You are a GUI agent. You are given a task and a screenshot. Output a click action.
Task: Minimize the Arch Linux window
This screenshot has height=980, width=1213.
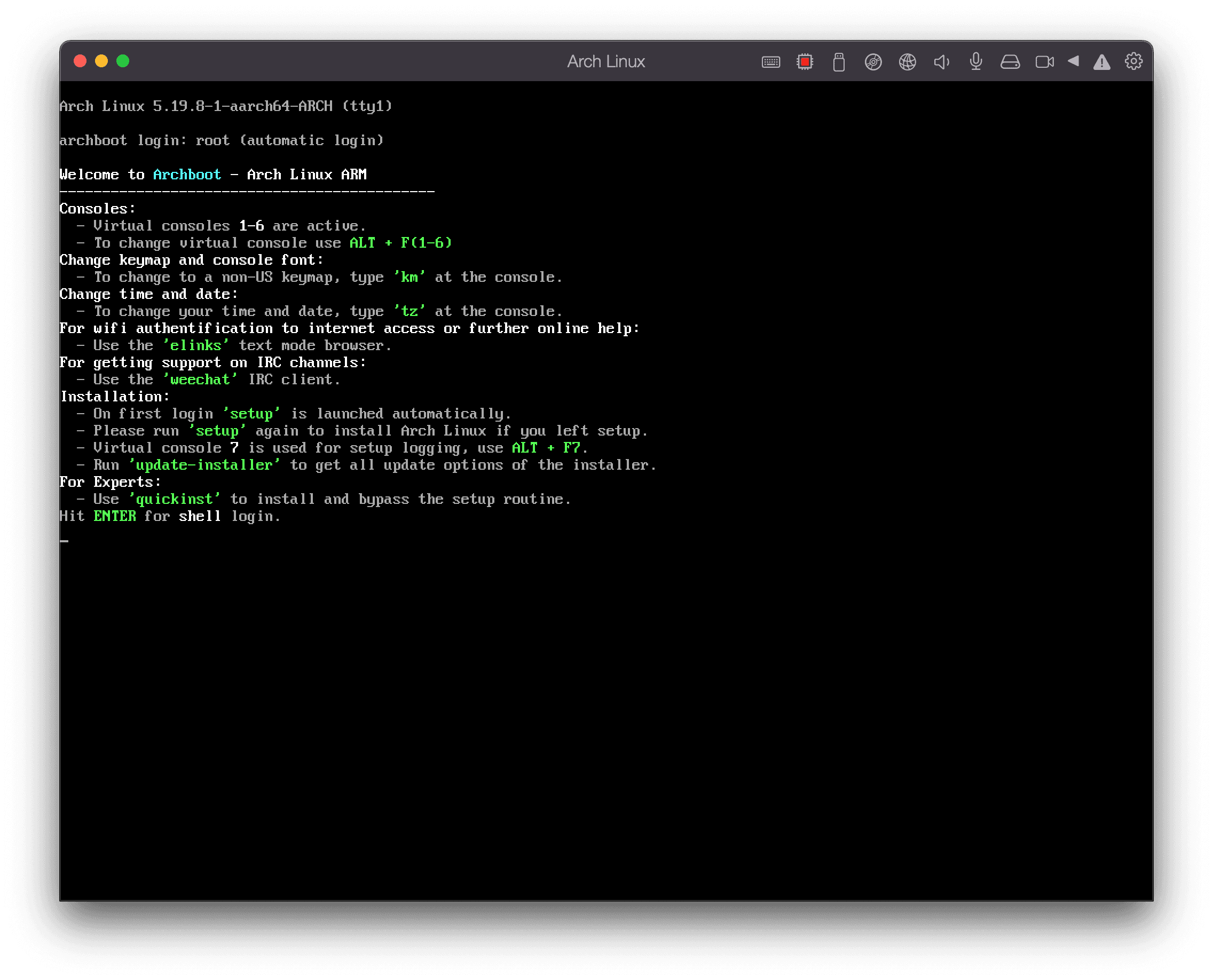[x=101, y=61]
